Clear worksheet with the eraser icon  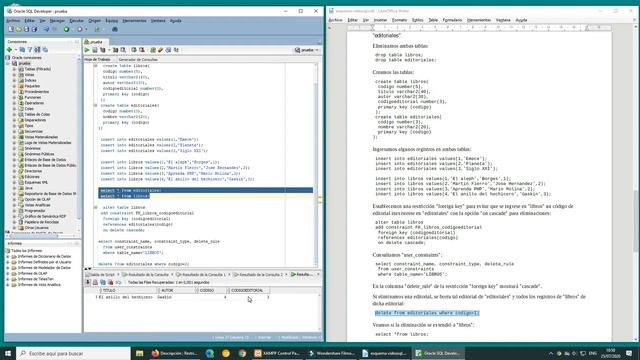161,50
